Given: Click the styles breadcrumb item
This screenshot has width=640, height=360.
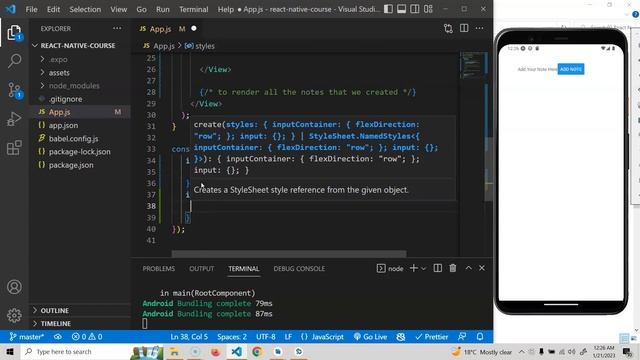Looking at the screenshot, I should click(200, 46).
